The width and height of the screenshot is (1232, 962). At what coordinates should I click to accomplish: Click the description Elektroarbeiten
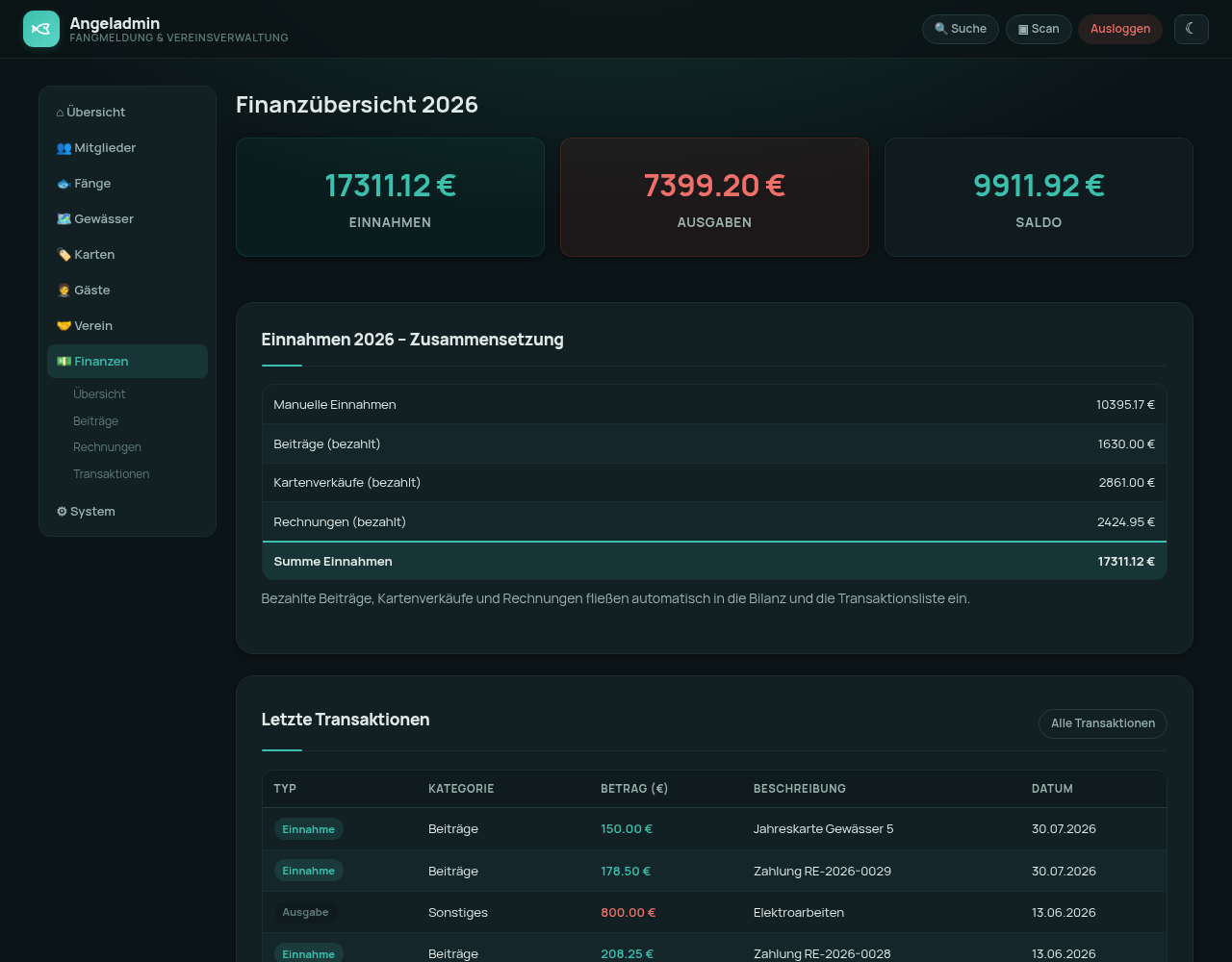[799, 913]
